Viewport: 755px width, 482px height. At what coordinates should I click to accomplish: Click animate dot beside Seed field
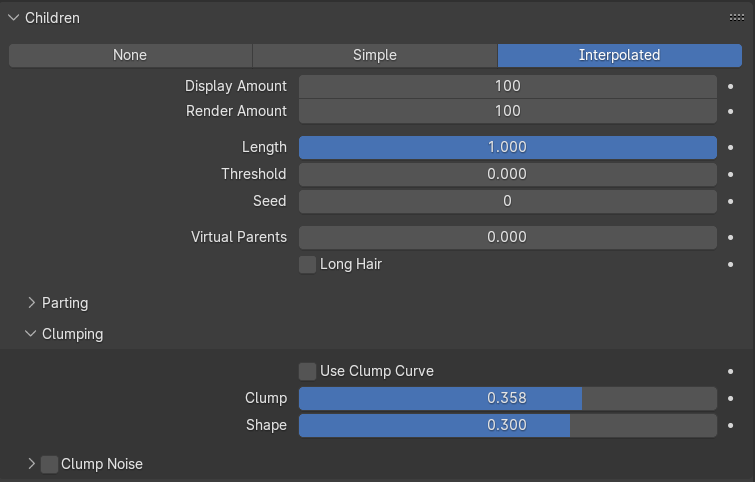point(731,201)
